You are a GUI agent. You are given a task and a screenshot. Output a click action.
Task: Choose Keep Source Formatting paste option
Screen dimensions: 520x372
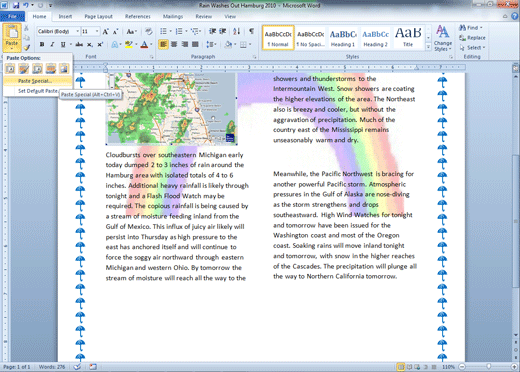(x=10, y=69)
